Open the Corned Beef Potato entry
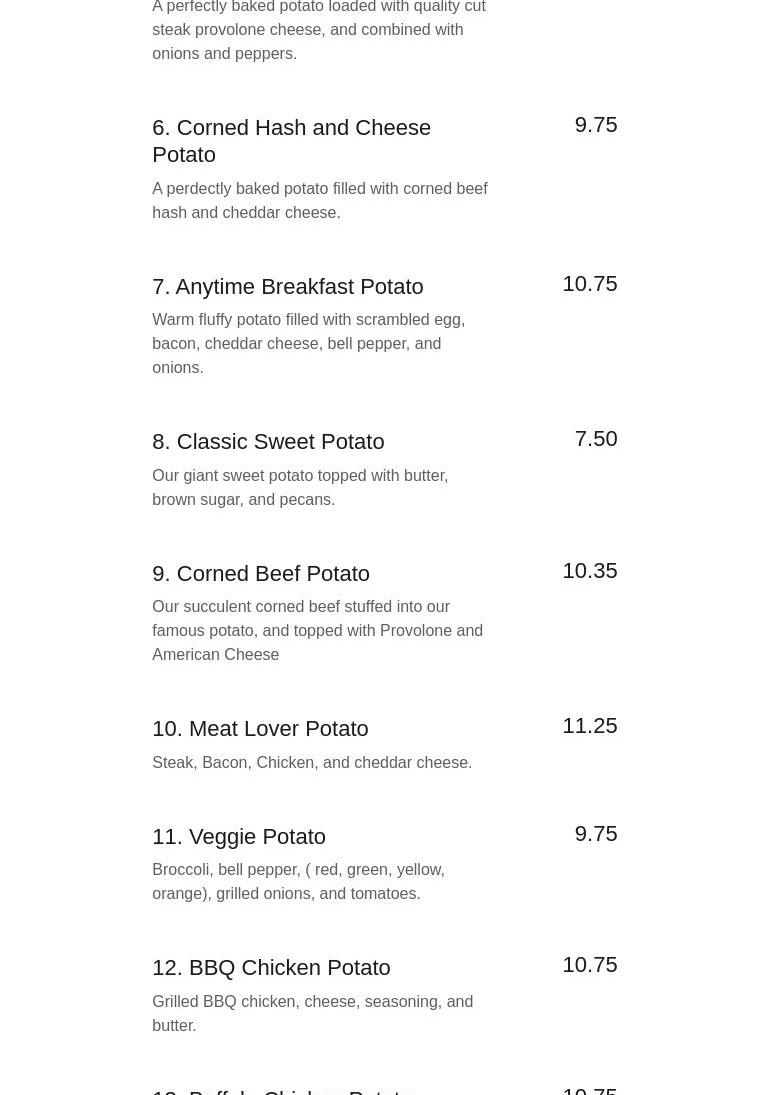The image size is (770, 1095). point(261,574)
